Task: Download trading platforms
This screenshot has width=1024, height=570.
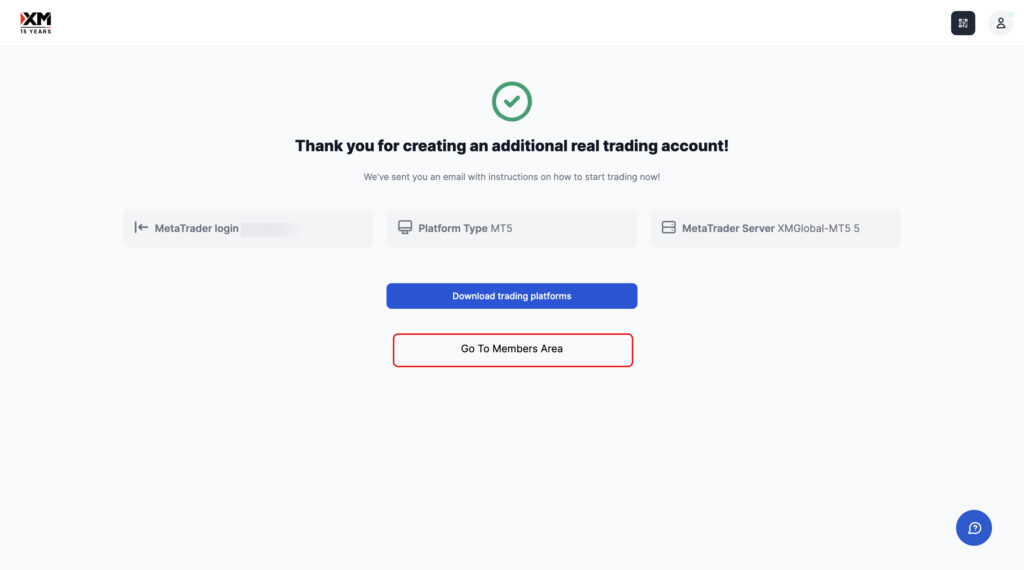Action: coord(511,296)
